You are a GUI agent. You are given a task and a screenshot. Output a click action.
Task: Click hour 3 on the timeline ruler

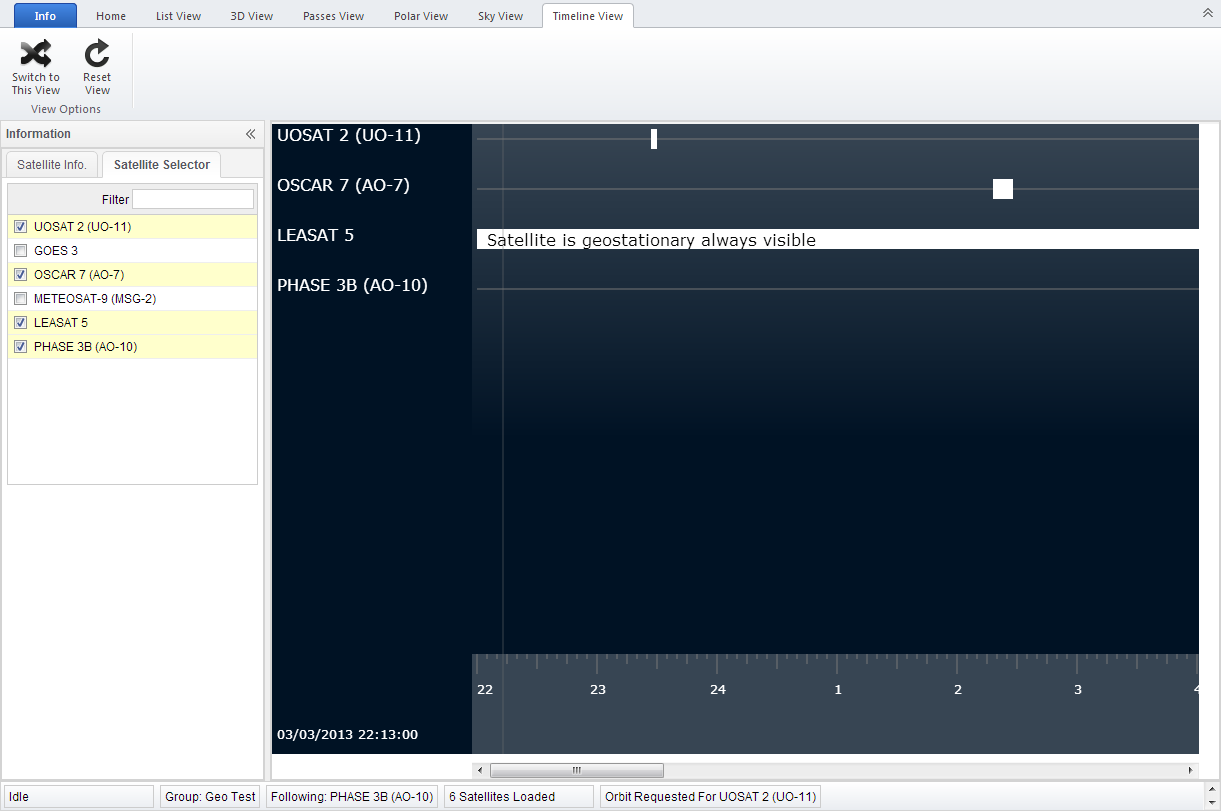point(1078,690)
